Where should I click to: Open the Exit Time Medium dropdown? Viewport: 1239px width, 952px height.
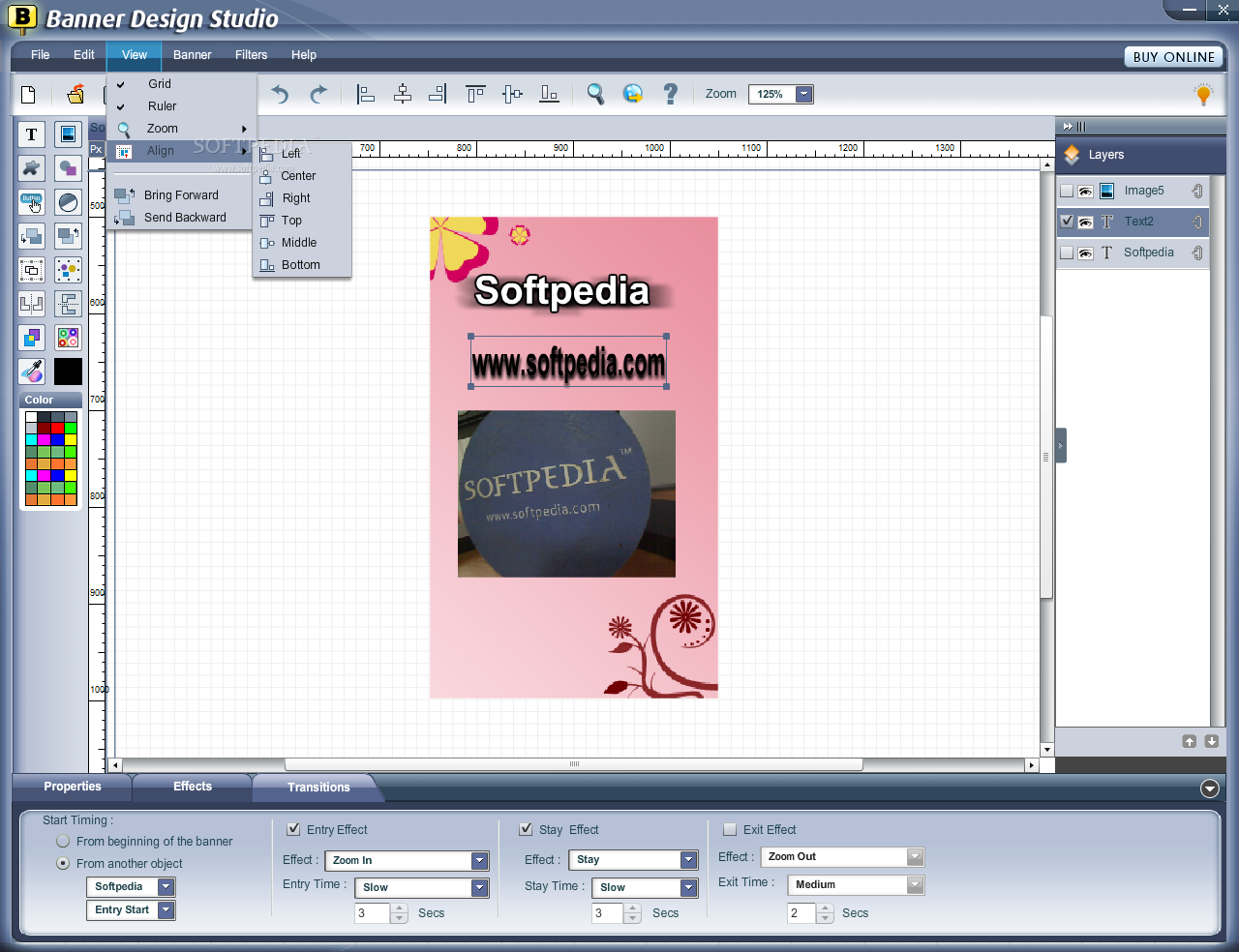coord(915,884)
